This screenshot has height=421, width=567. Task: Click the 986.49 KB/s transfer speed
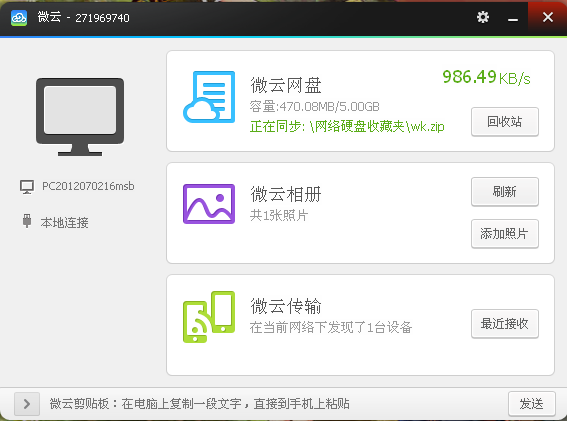coord(486,77)
